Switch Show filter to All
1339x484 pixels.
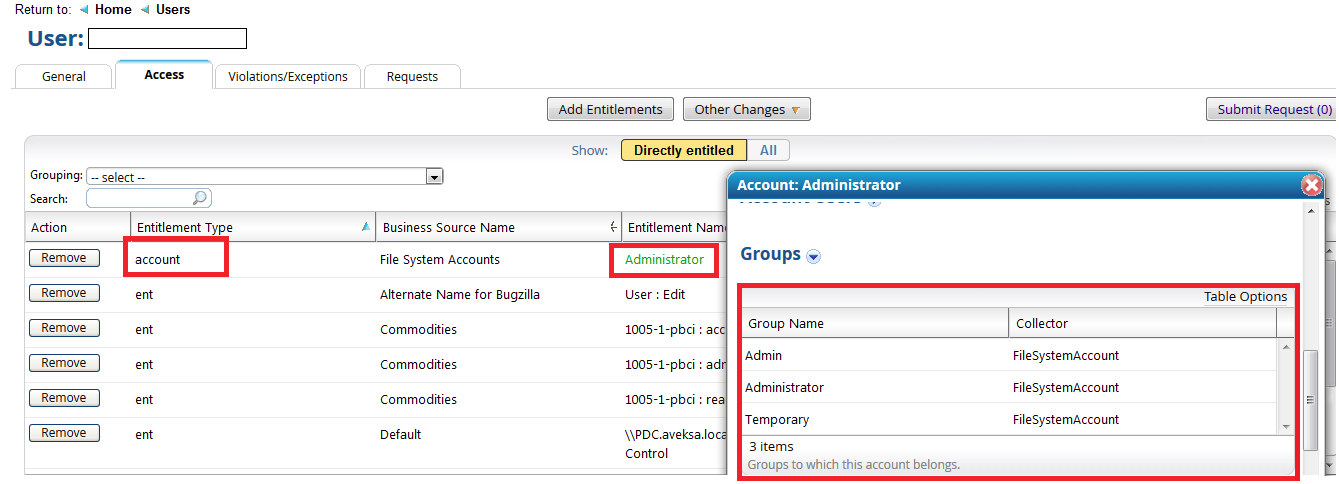click(x=768, y=150)
